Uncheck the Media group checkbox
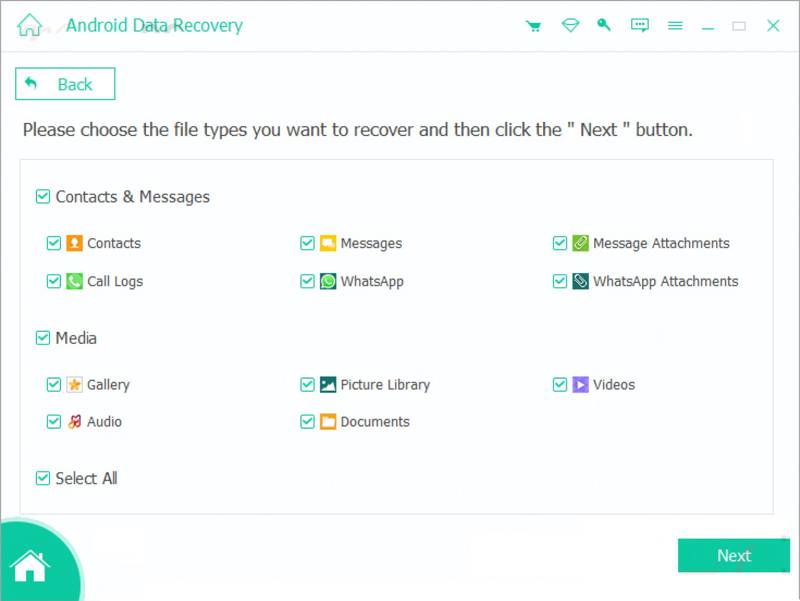Screen dimensions: 800x601 coord(43,338)
